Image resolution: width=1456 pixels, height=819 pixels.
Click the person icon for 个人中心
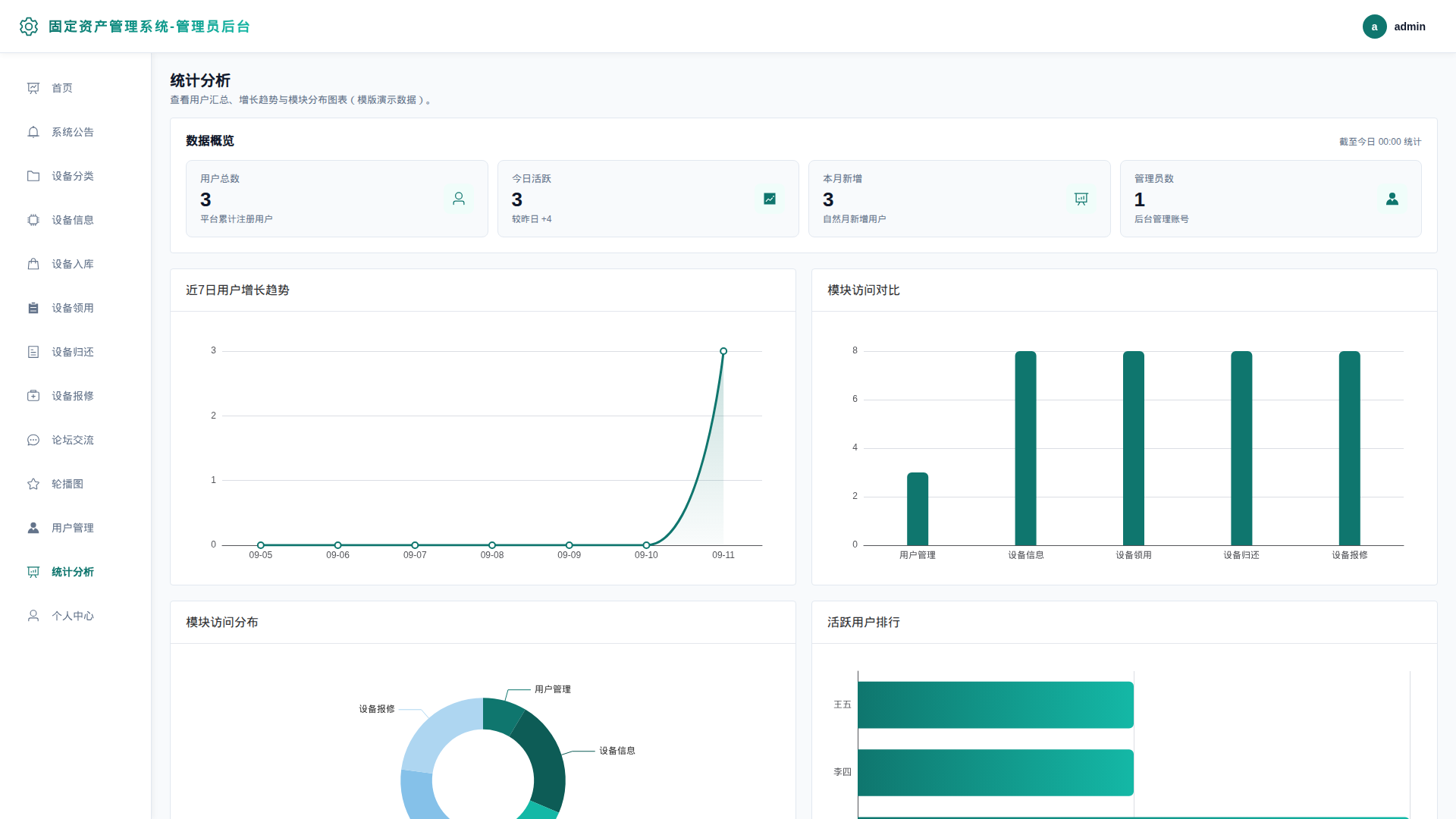(33, 616)
